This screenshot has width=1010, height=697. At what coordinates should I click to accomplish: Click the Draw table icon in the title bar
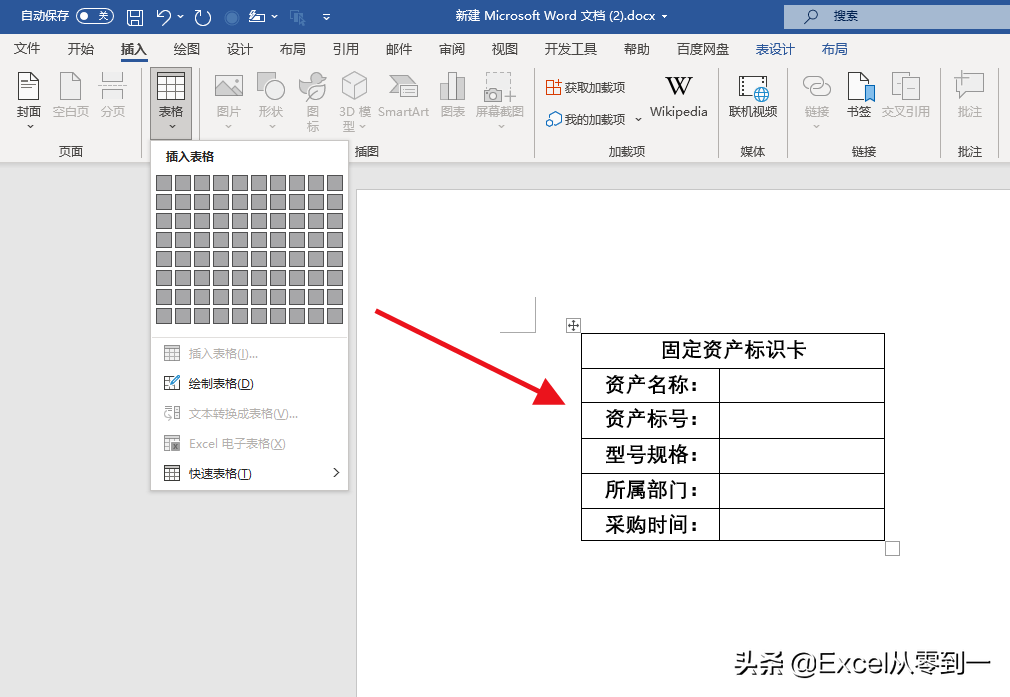tap(257, 17)
